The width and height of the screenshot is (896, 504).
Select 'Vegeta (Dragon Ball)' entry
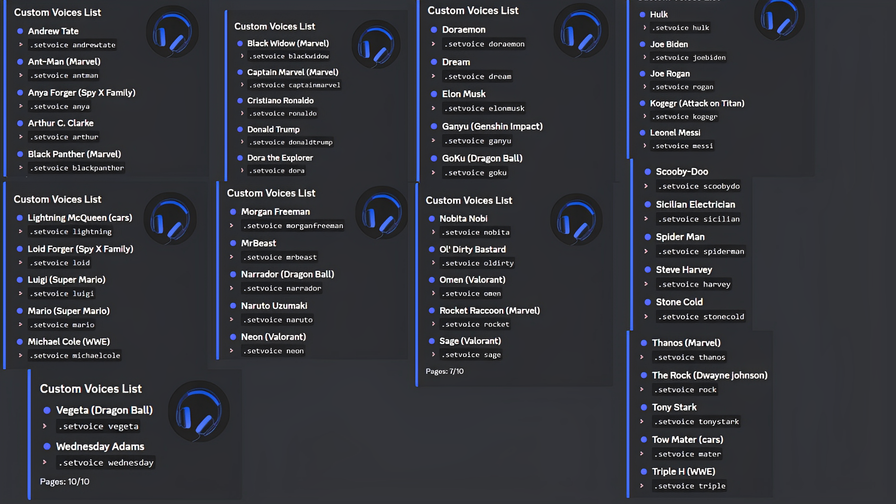click(x=104, y=410)
